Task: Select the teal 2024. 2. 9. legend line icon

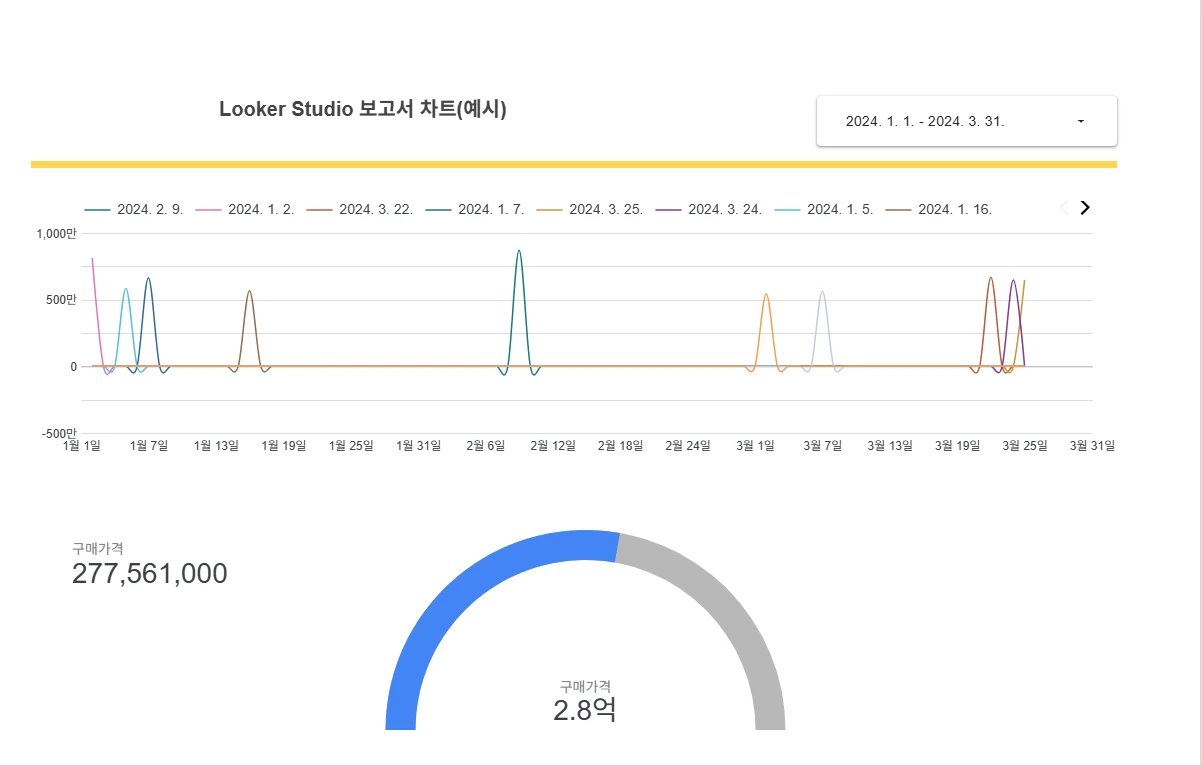Action: click(95, 209)
